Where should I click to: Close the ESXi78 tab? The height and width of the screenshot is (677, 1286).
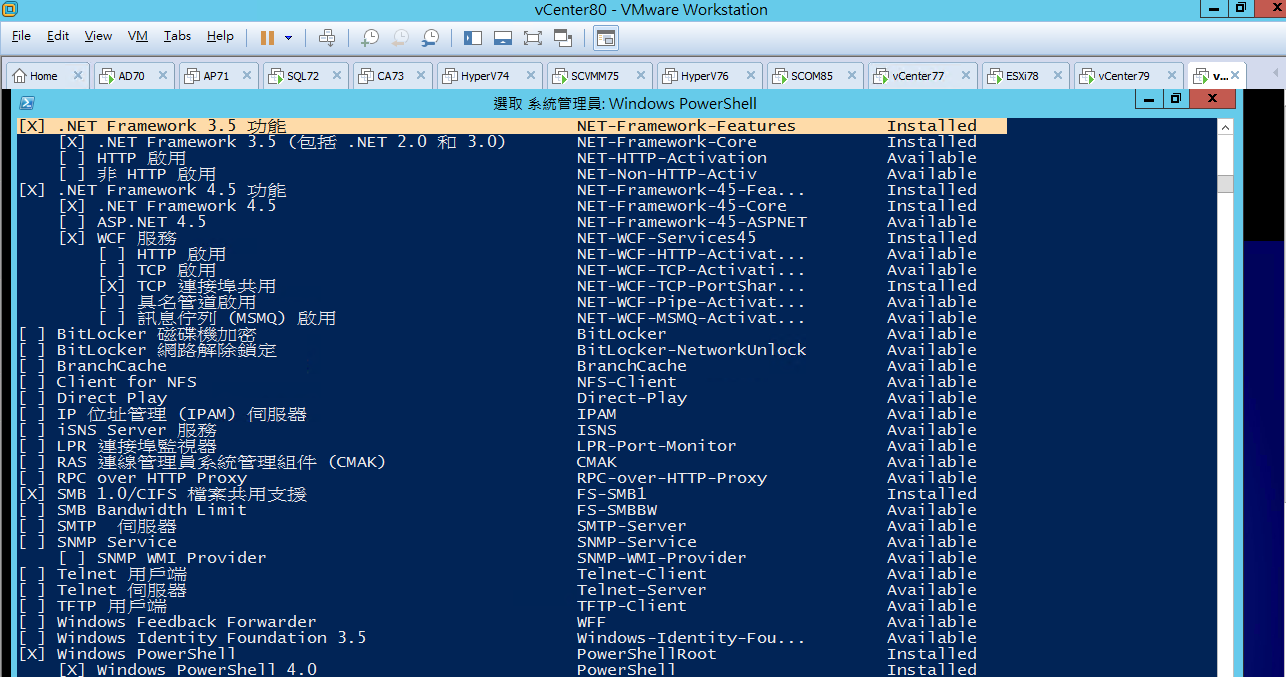click(x=1058, y=76)
